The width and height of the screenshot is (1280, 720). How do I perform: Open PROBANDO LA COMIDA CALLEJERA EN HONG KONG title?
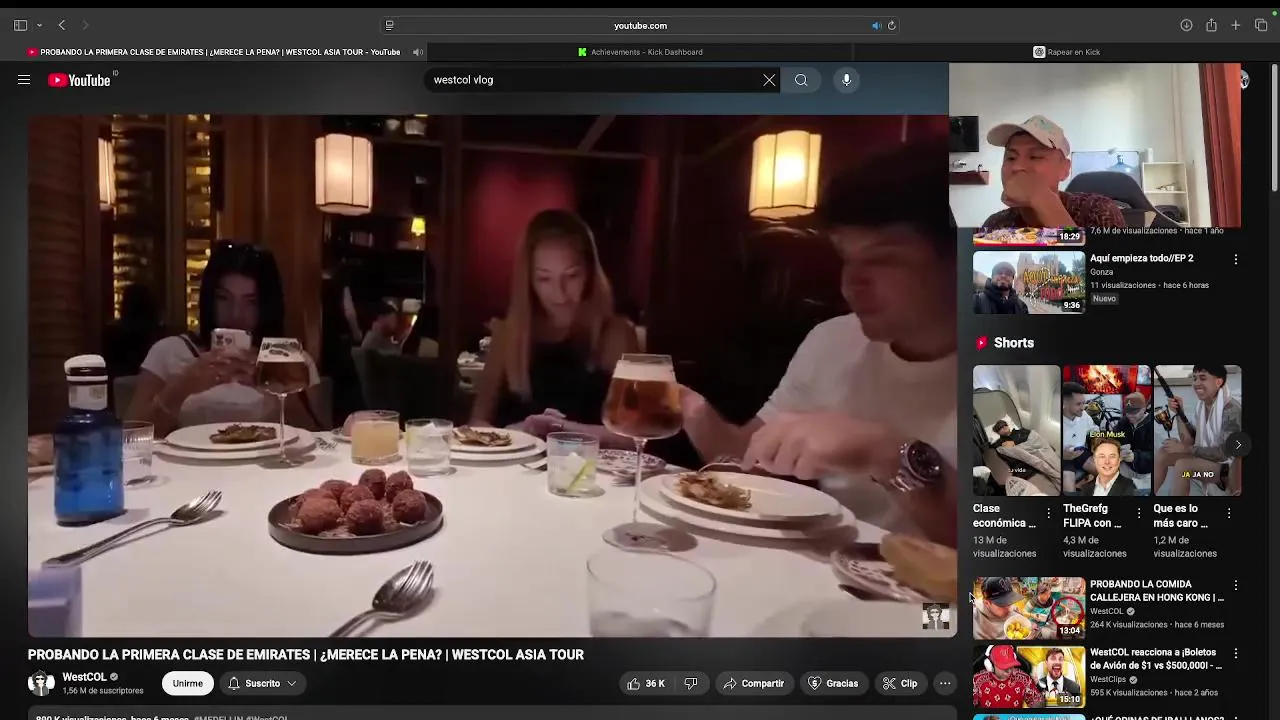click(1157, 591)
